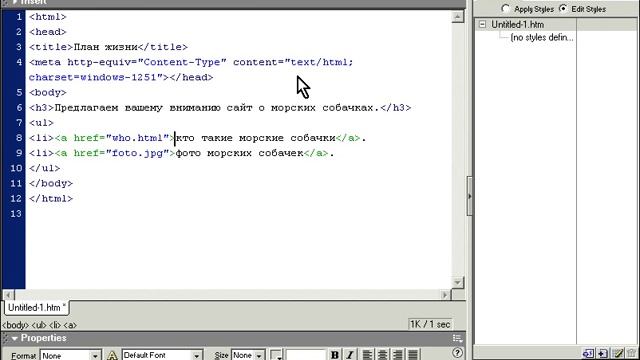Align text right in Properties panel

click(398, 354)
